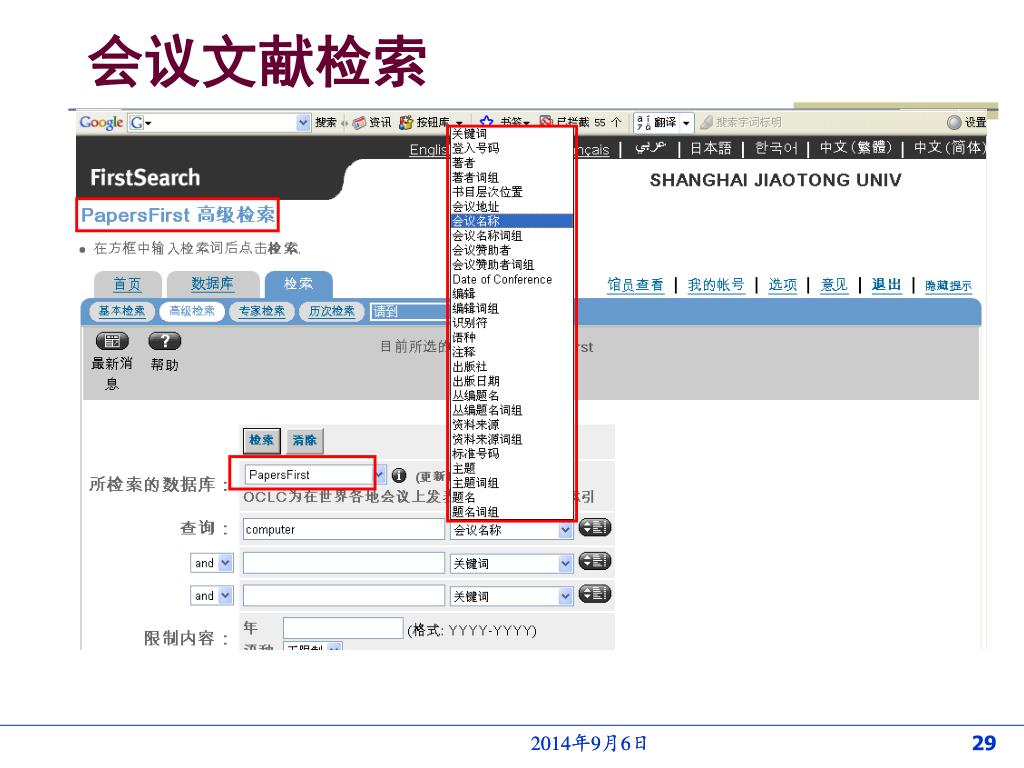Viewport: 1024px width, 768px height.
Task: Click the 清除 clear button
Action: click(x=304, y=440)
